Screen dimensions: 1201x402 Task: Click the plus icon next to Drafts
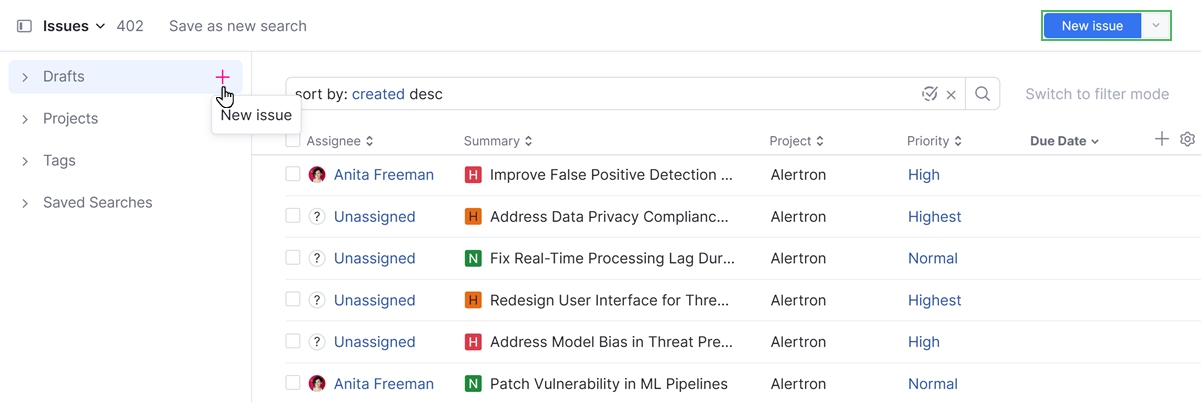coord(222,77)
